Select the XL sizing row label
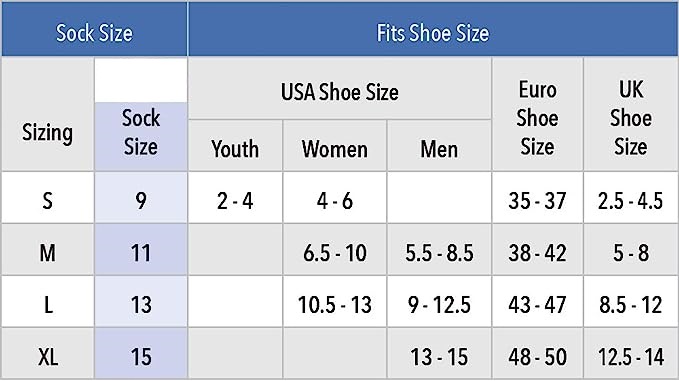Viewport: 679px width, 381px height. click(48, 357)
